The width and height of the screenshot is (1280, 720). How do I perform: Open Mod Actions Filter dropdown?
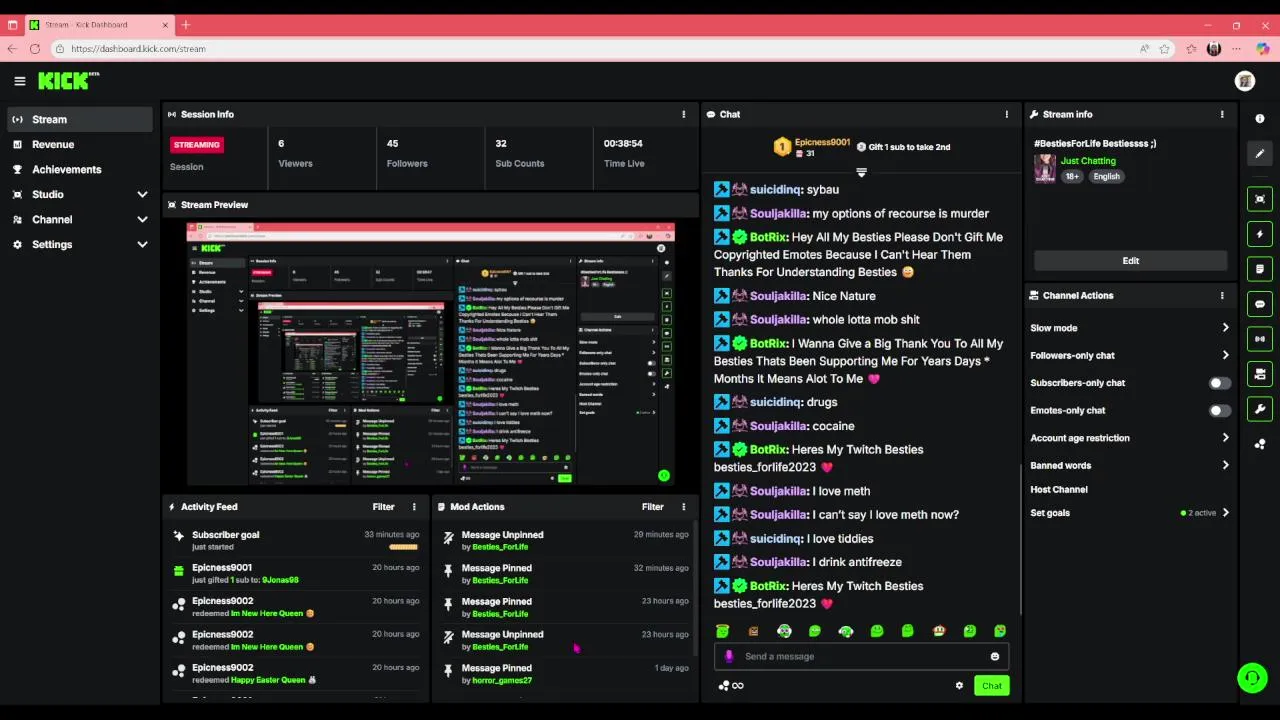(653, 507)
